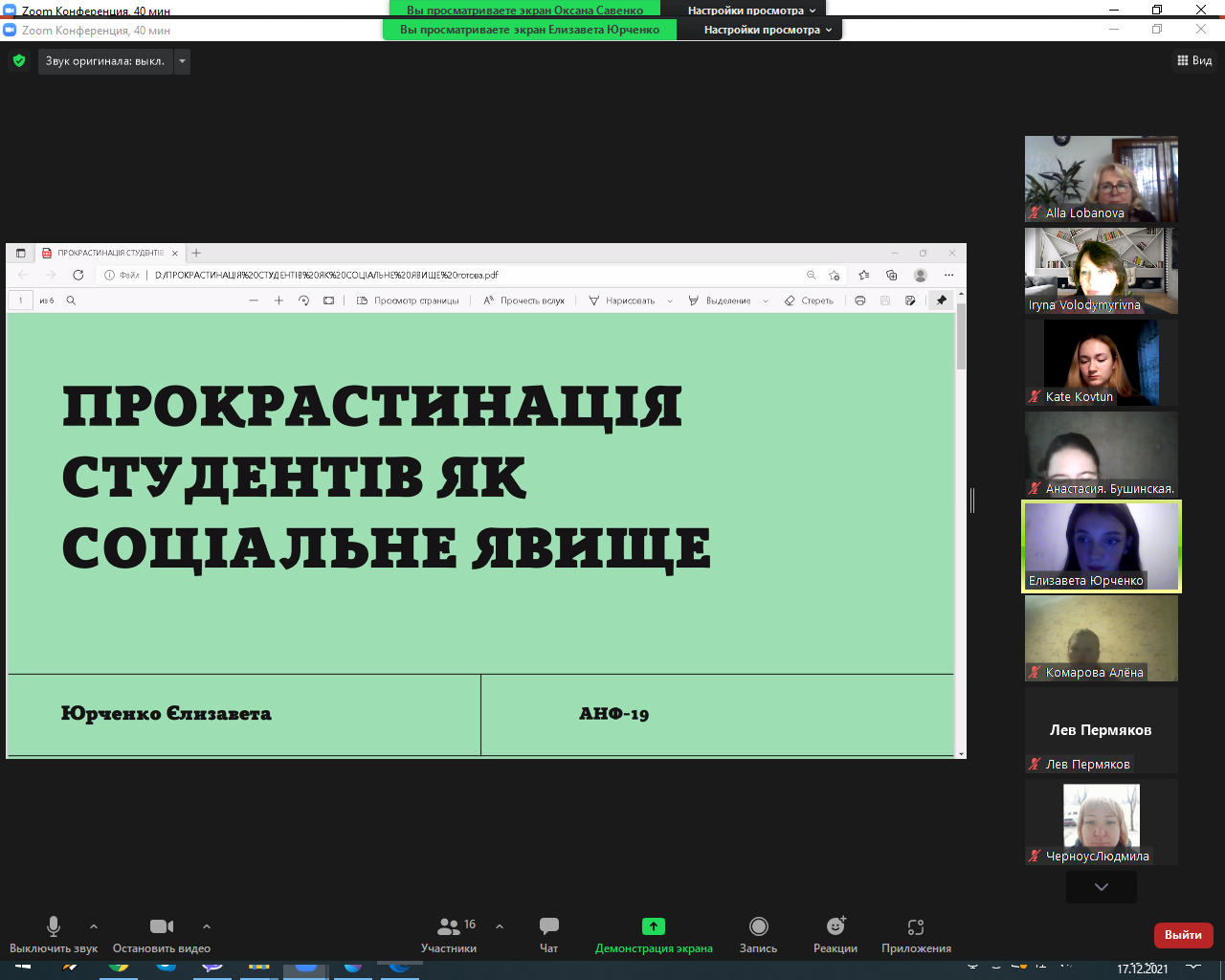The height and width of the screenshot is (980, 1225).
Task: Open the original sound dropdown arrow
Action: point(182,61)
